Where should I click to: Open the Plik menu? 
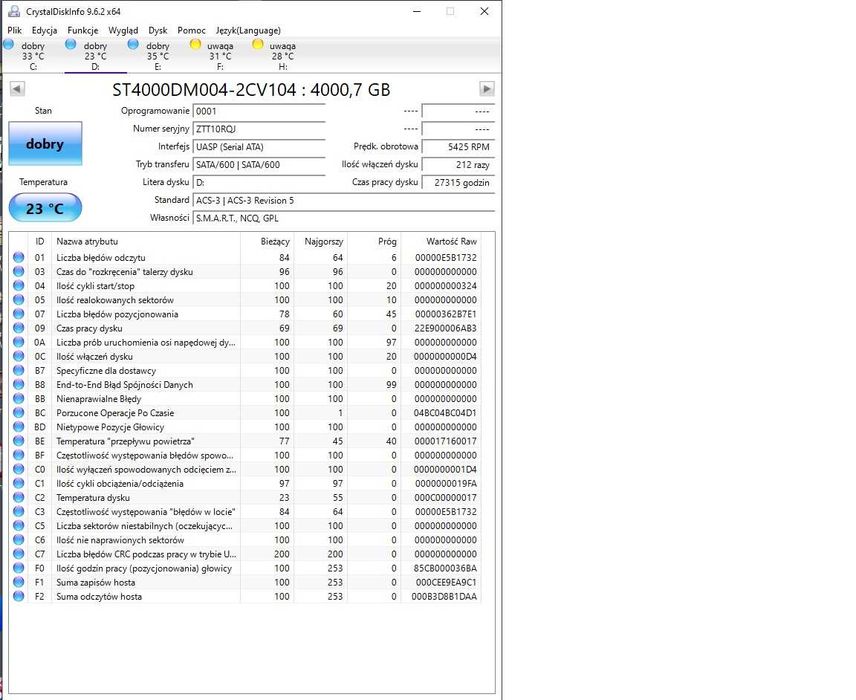(15, 31)
